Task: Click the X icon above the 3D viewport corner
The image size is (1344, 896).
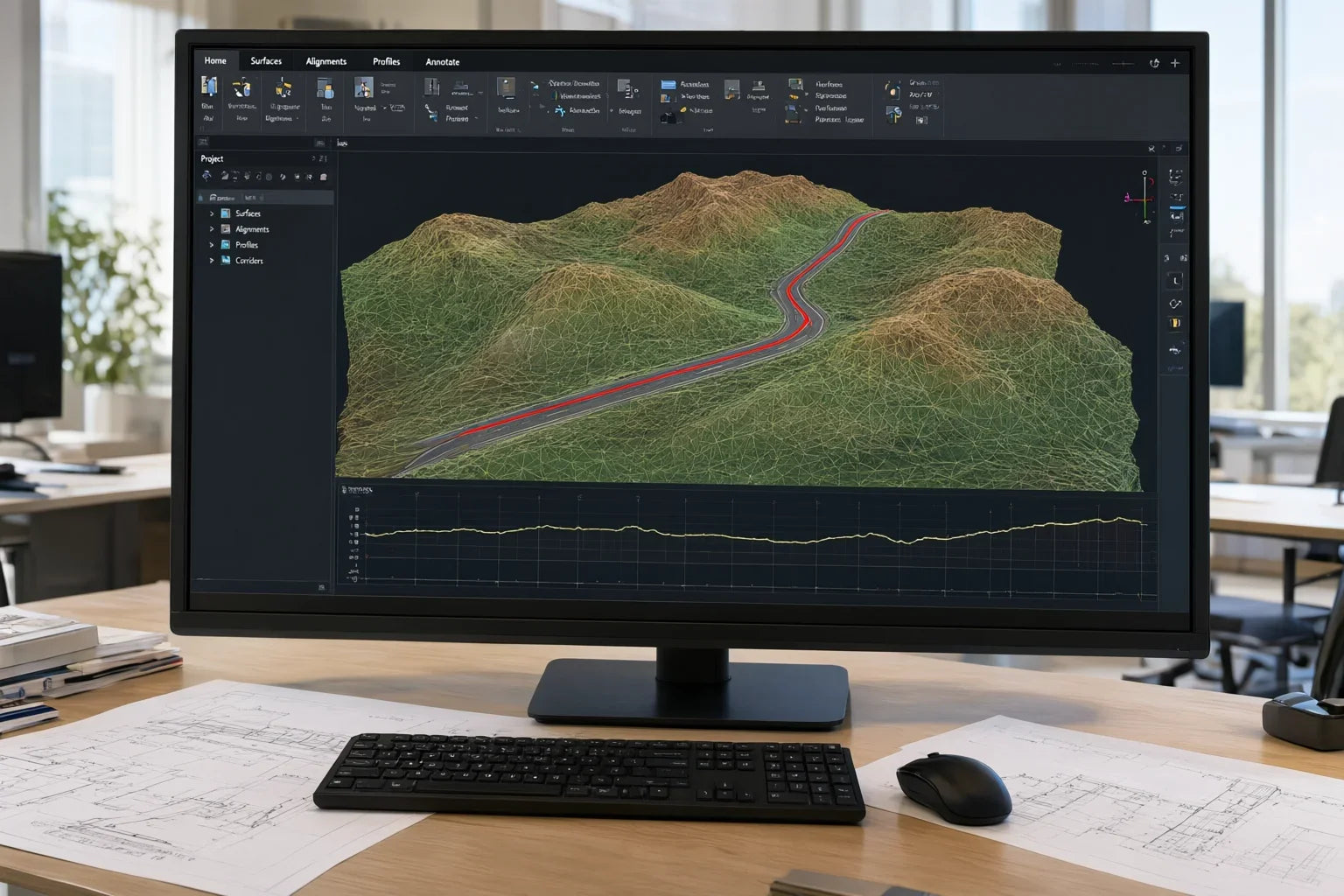Action: coord(1151,149)
